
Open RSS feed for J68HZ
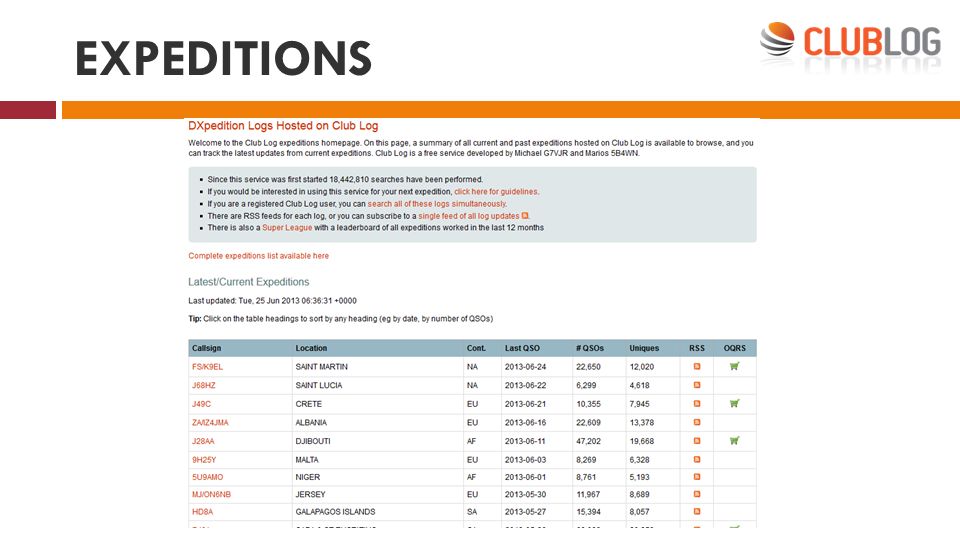pos(697,385)
